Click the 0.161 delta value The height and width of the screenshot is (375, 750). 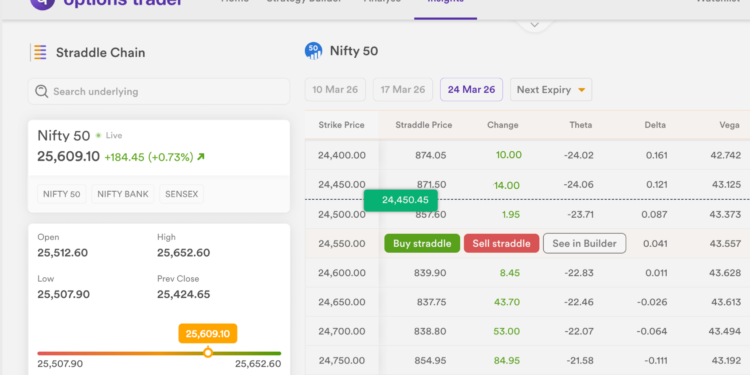[x=656, y=155]
